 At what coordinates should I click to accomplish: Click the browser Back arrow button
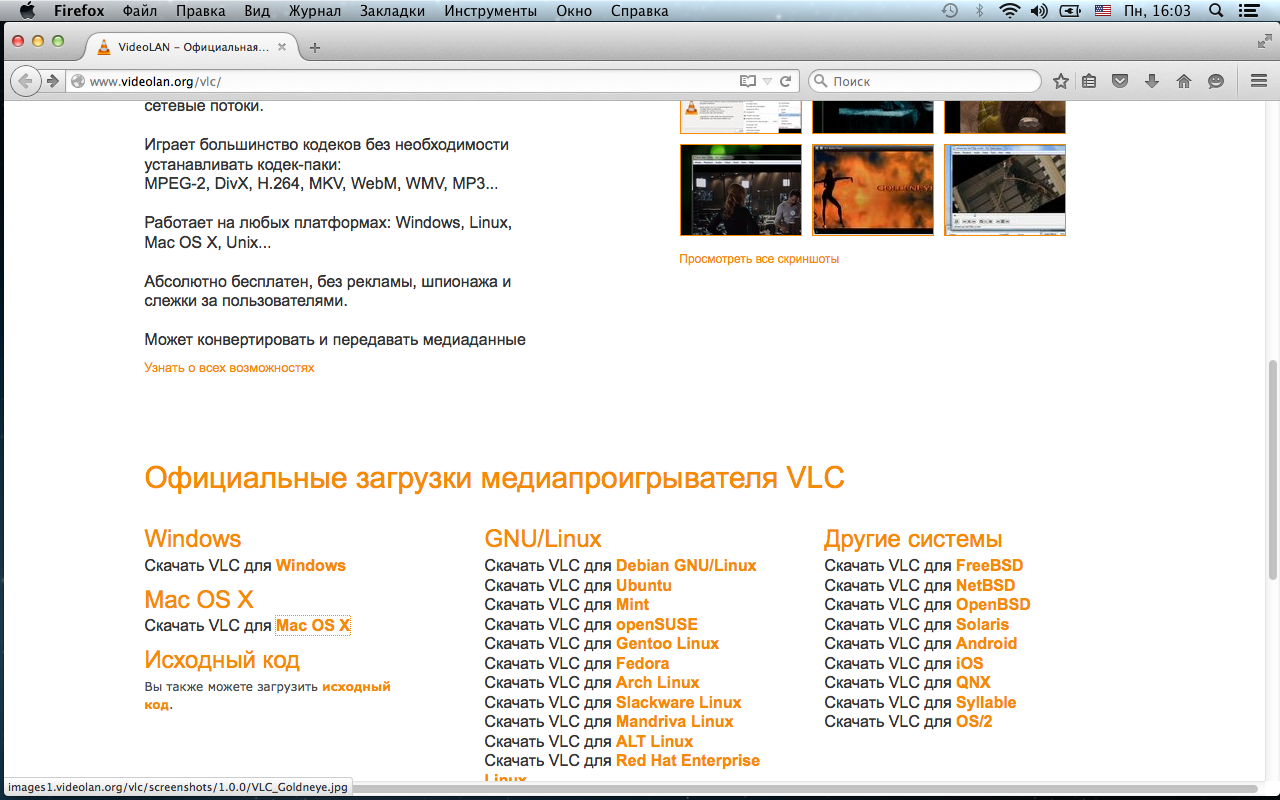pos(24,81)
